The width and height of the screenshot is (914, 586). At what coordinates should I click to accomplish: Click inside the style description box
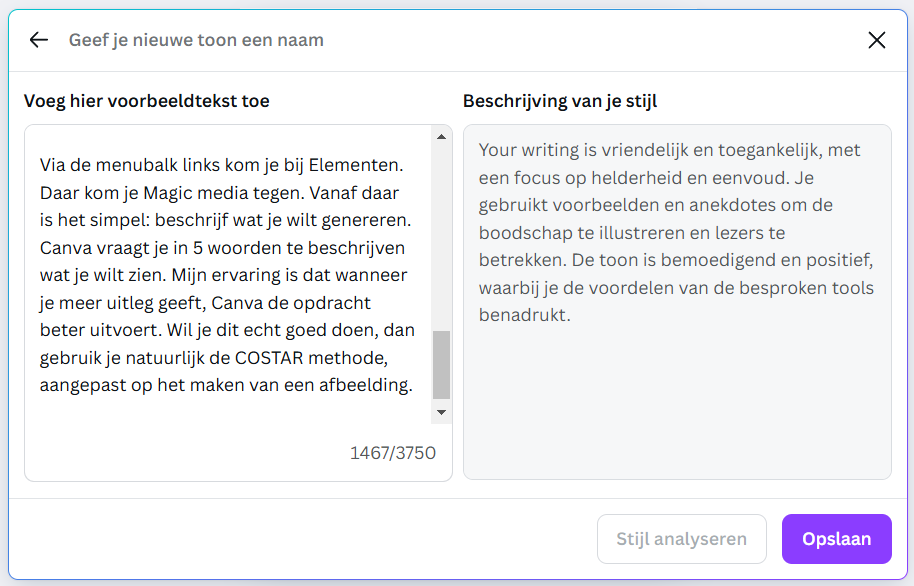[x=676, y=400]
